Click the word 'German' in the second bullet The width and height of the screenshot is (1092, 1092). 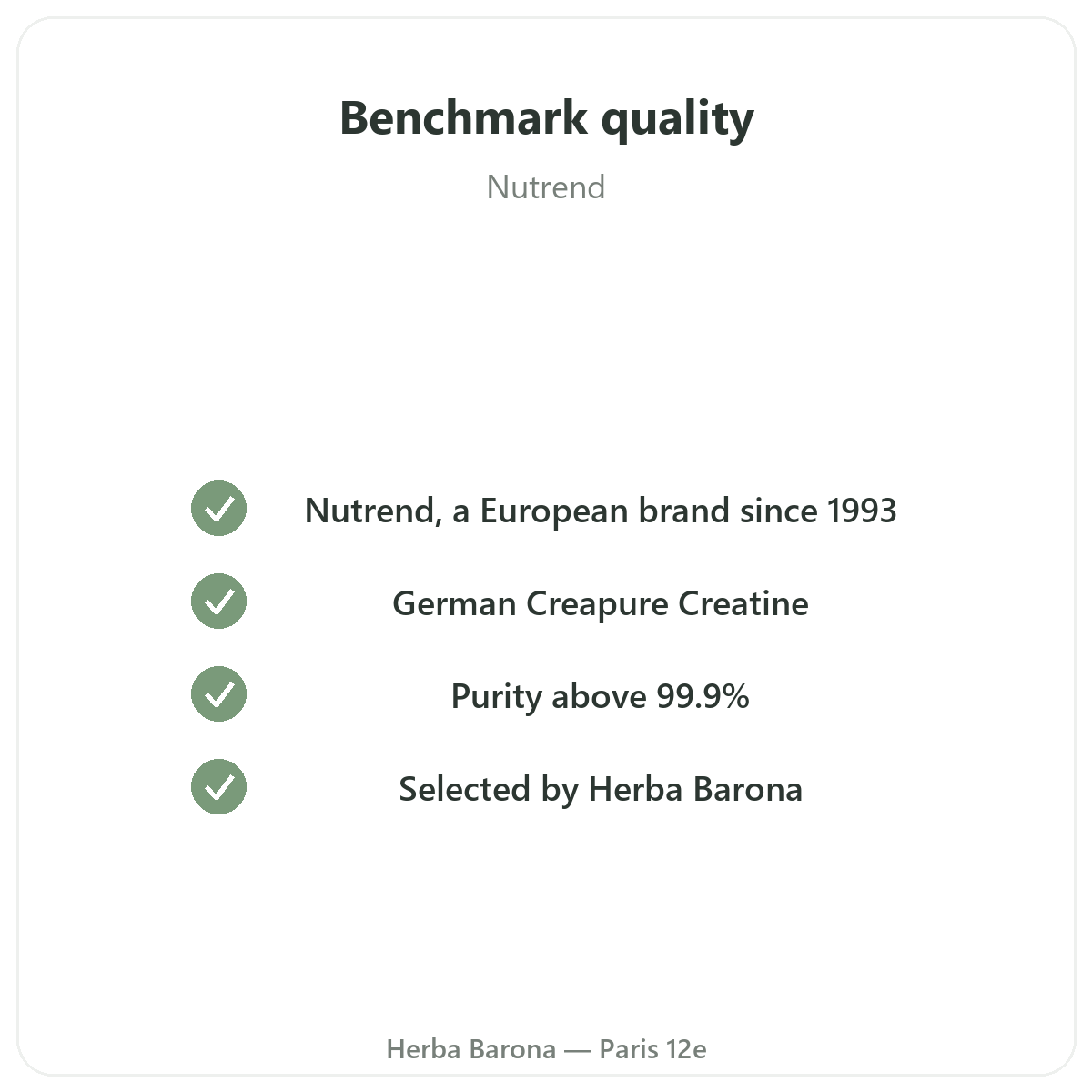454,604
